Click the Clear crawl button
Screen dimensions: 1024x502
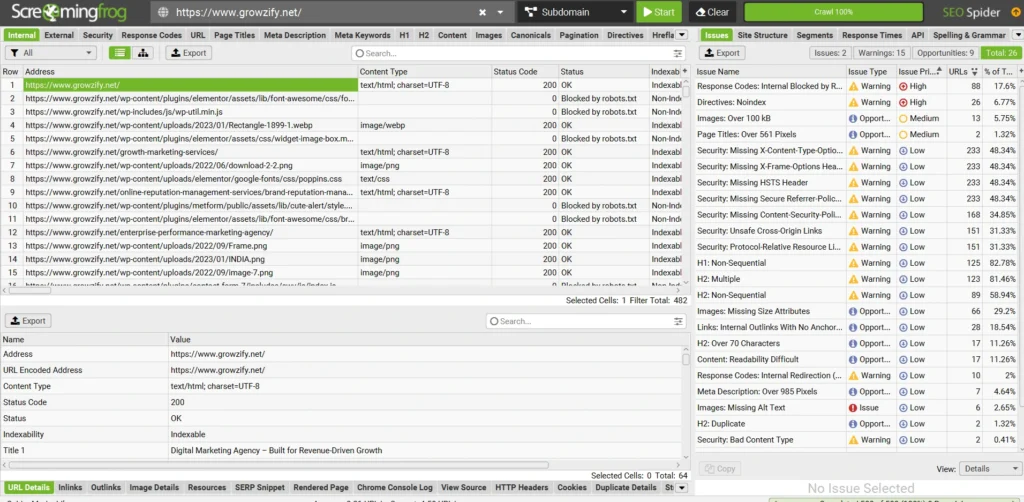click(712, 12)
